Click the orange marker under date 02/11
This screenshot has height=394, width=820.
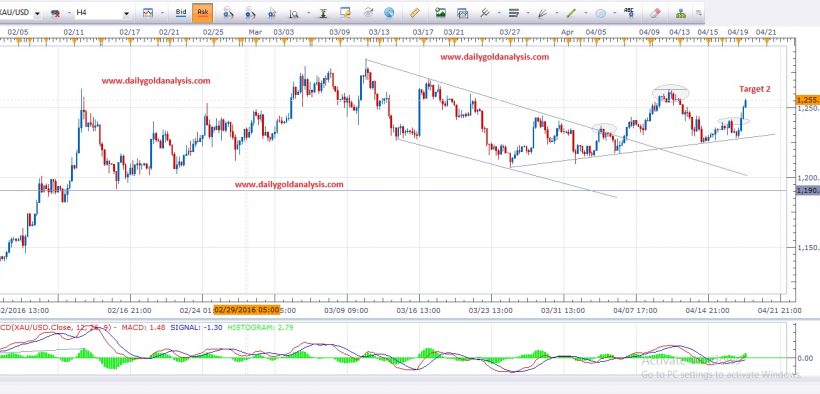pyautogui.click(x=74, y=40)
